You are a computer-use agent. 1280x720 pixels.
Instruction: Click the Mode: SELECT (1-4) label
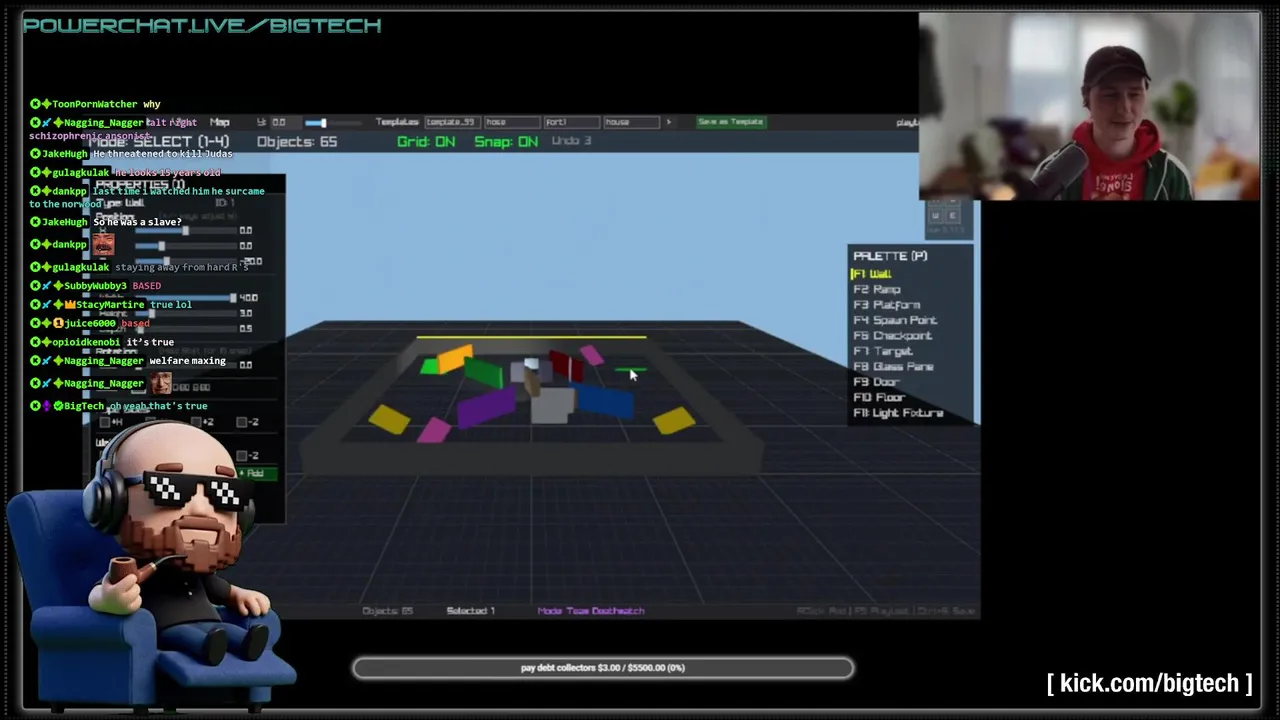(x=159, y=142)
